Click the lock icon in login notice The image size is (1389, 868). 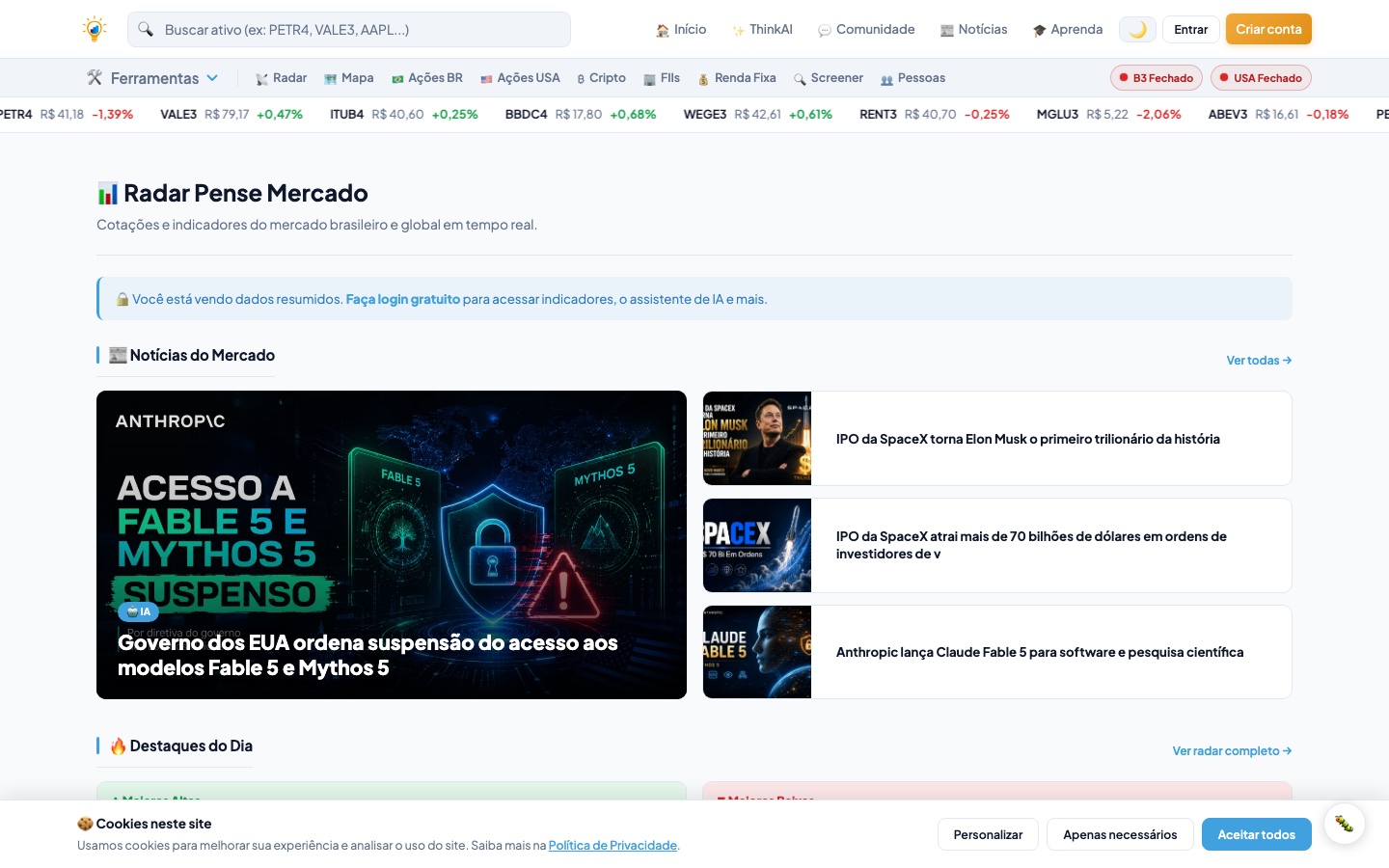coord(123,299)
